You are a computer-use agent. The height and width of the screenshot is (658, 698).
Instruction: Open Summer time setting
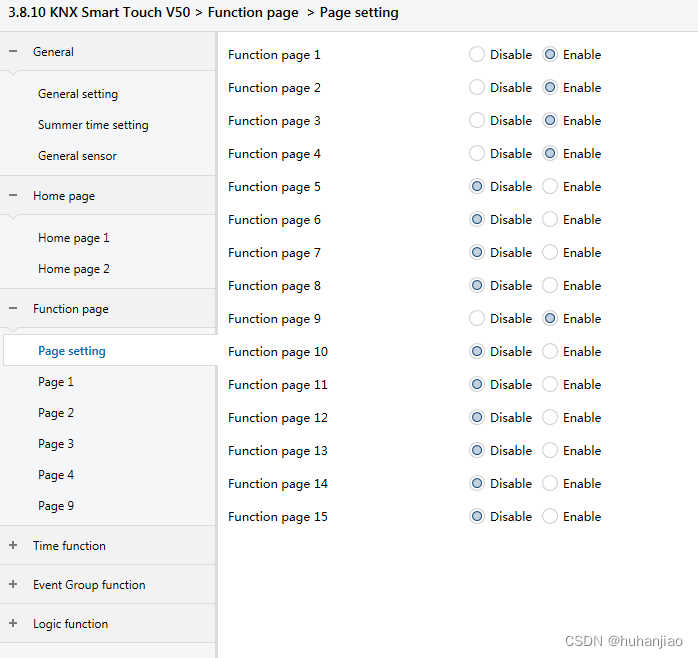93,125
